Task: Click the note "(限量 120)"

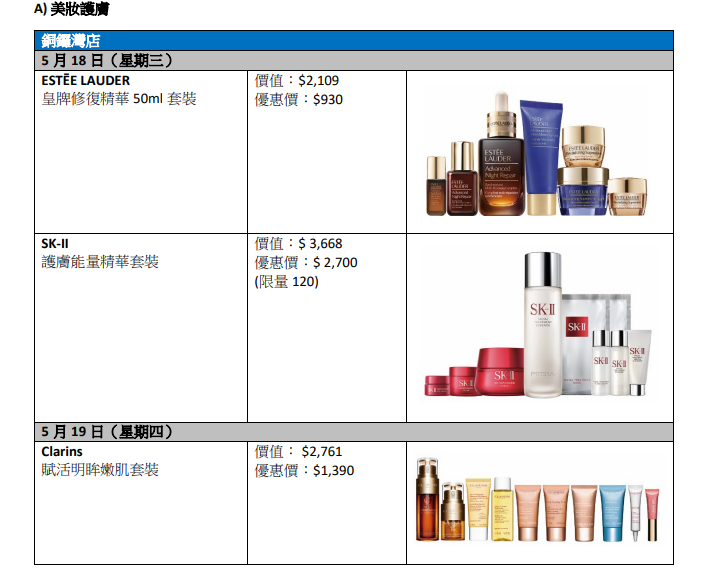Action: [286, 281]
